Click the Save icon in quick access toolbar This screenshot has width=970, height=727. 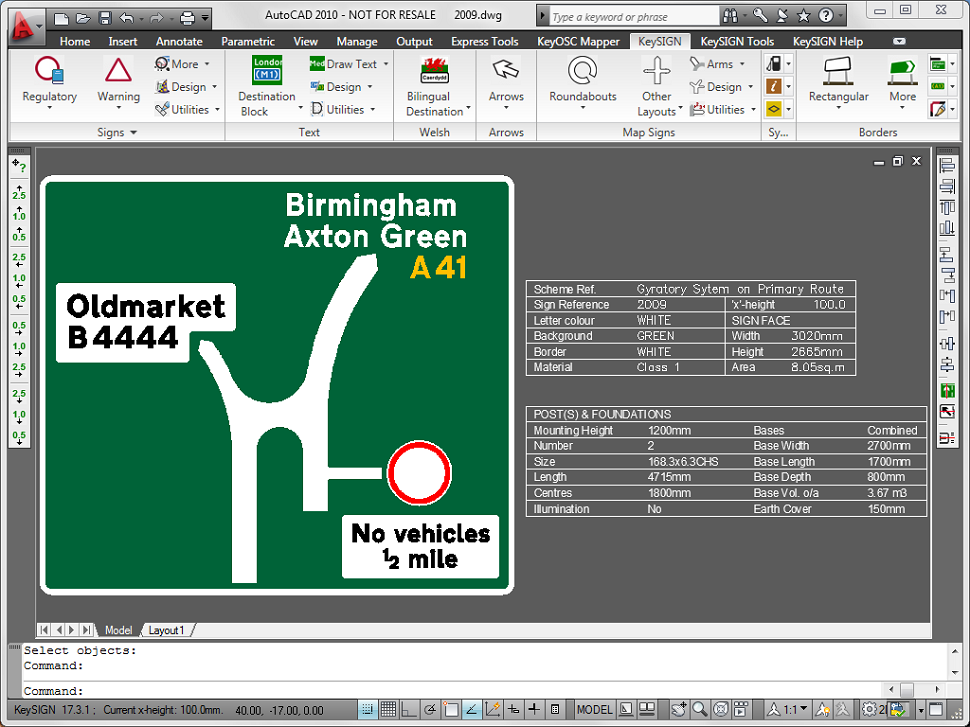pos(105,18)
